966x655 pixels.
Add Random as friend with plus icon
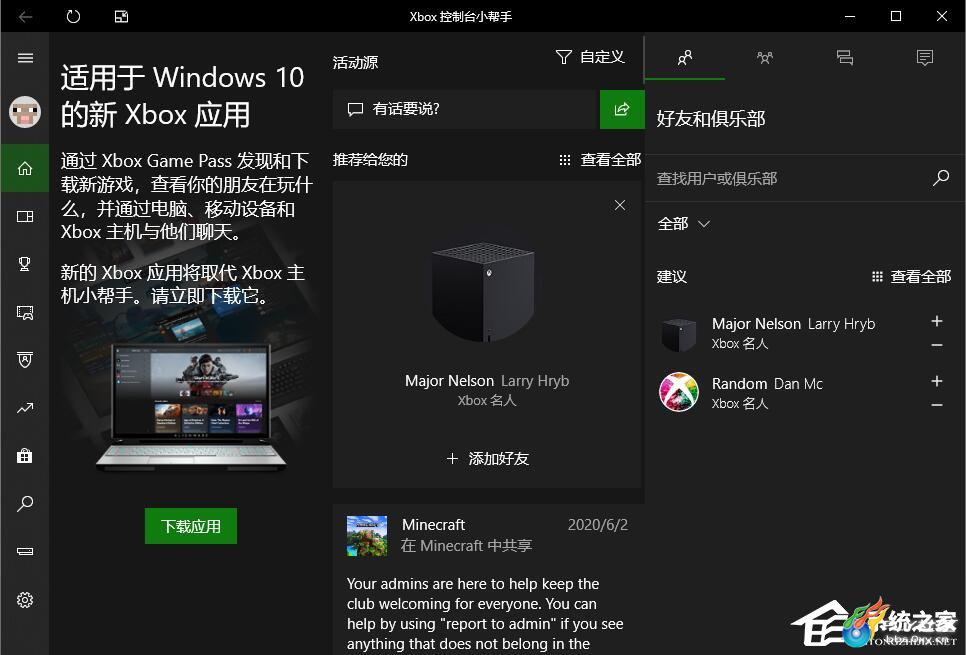(x=937, y=381)
